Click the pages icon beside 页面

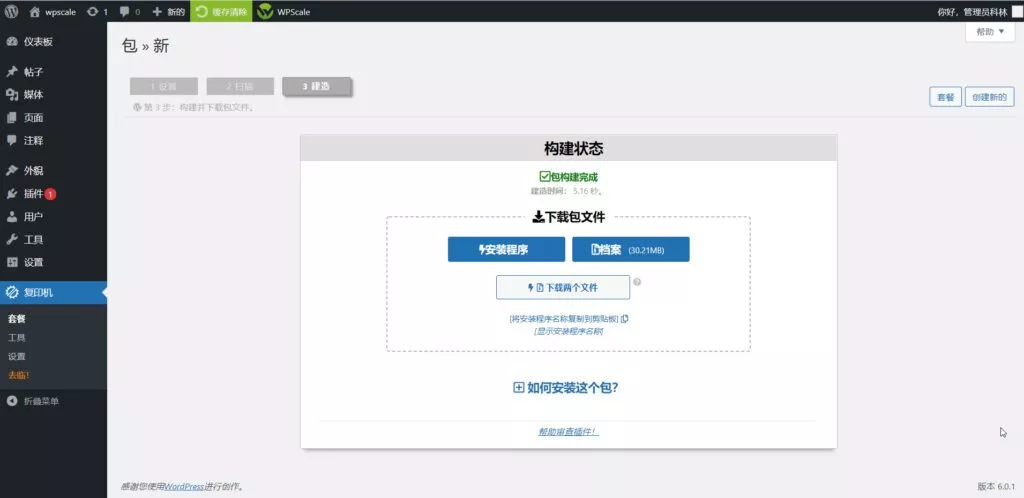click(x=12, y=117)
